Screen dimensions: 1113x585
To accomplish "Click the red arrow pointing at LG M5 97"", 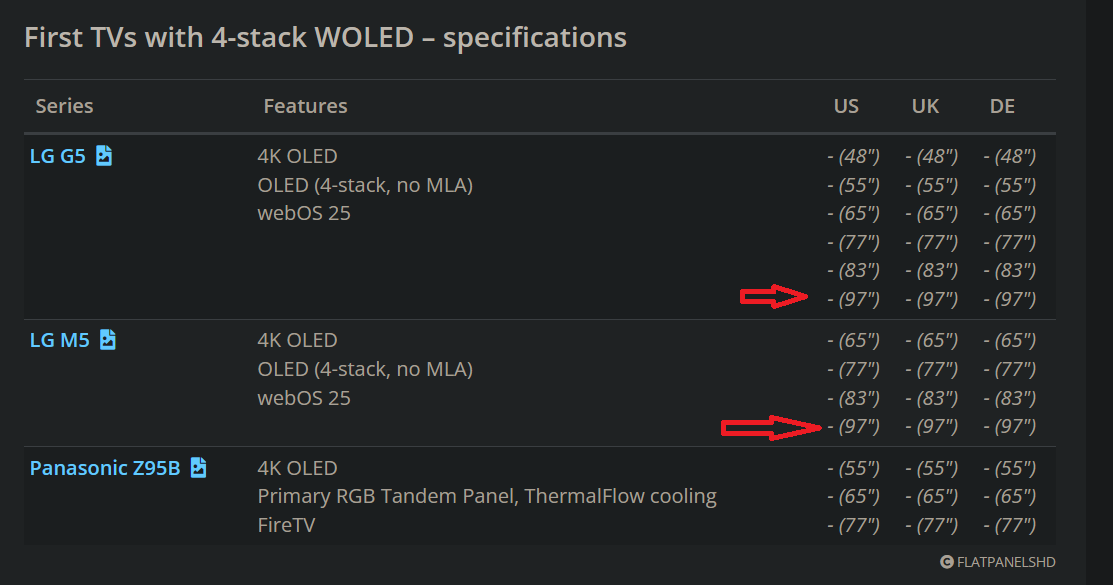I will coord(771,427).
